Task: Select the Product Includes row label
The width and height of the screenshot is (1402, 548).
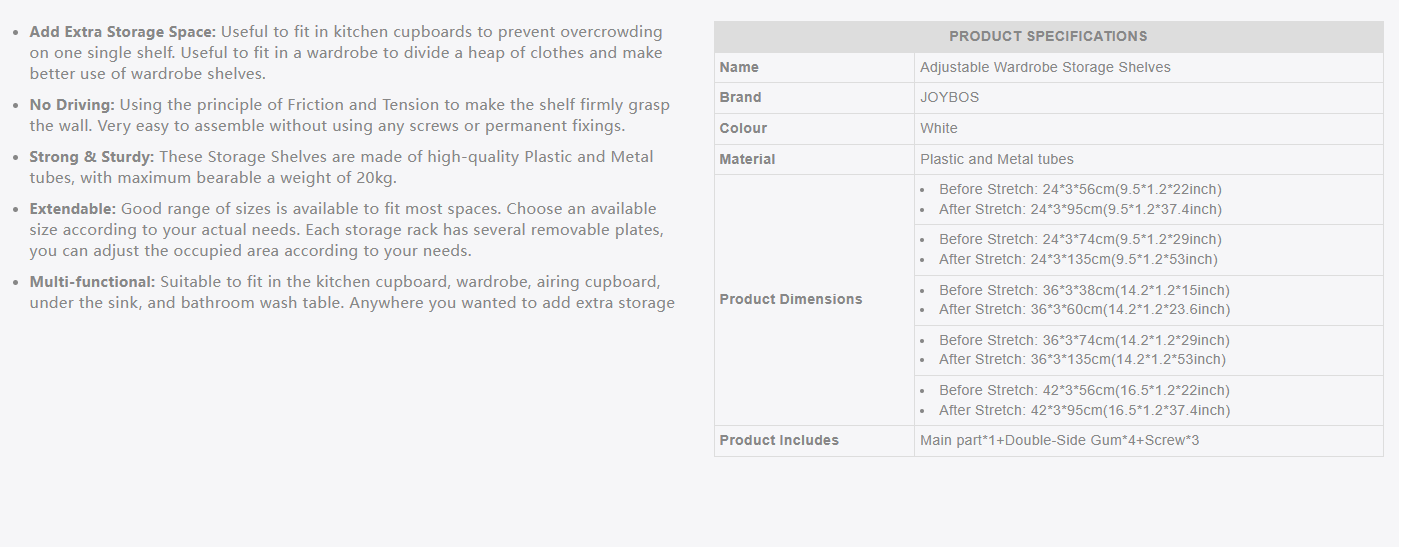Action: click(779, 440)
